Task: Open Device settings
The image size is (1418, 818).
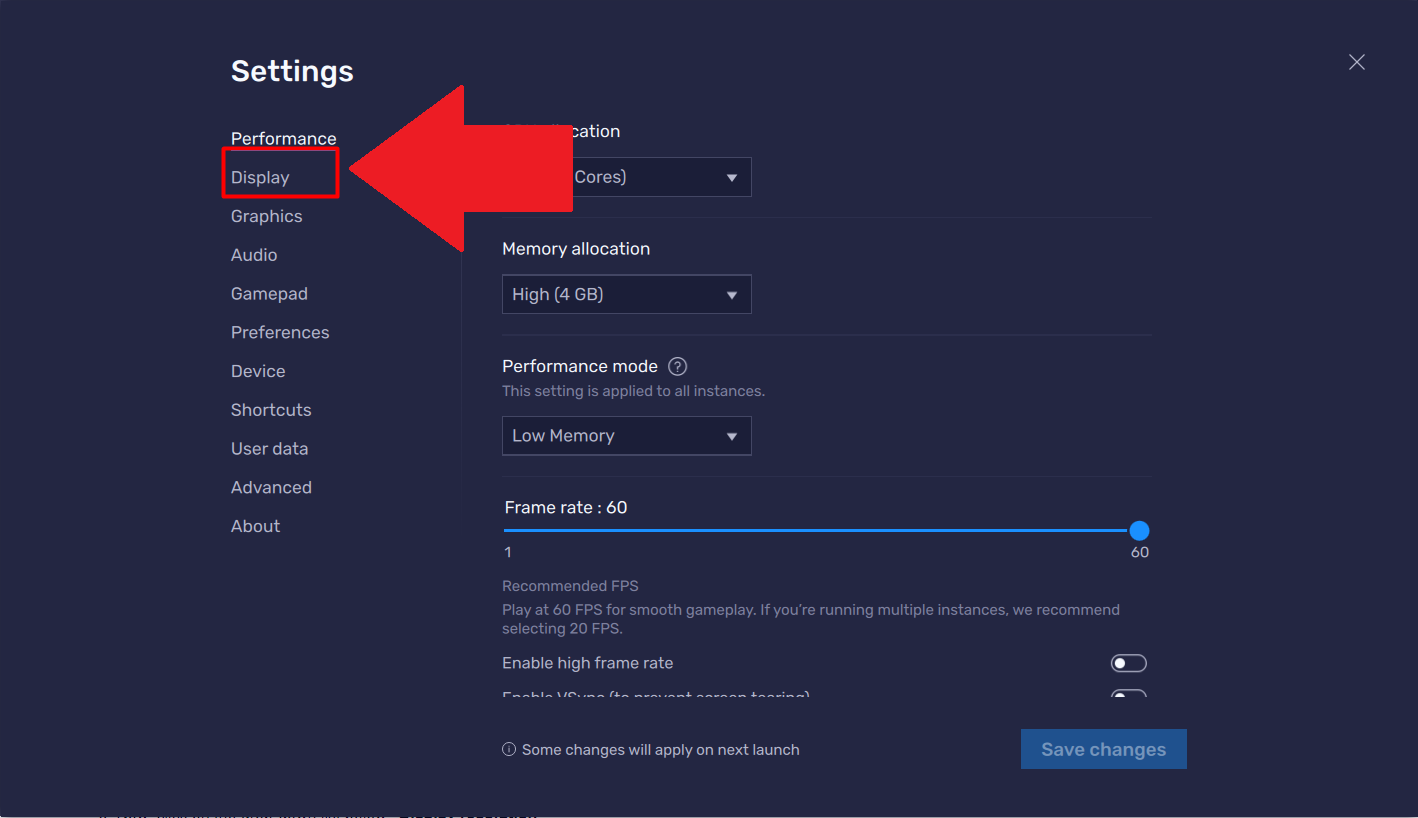Action: [257, 371]
